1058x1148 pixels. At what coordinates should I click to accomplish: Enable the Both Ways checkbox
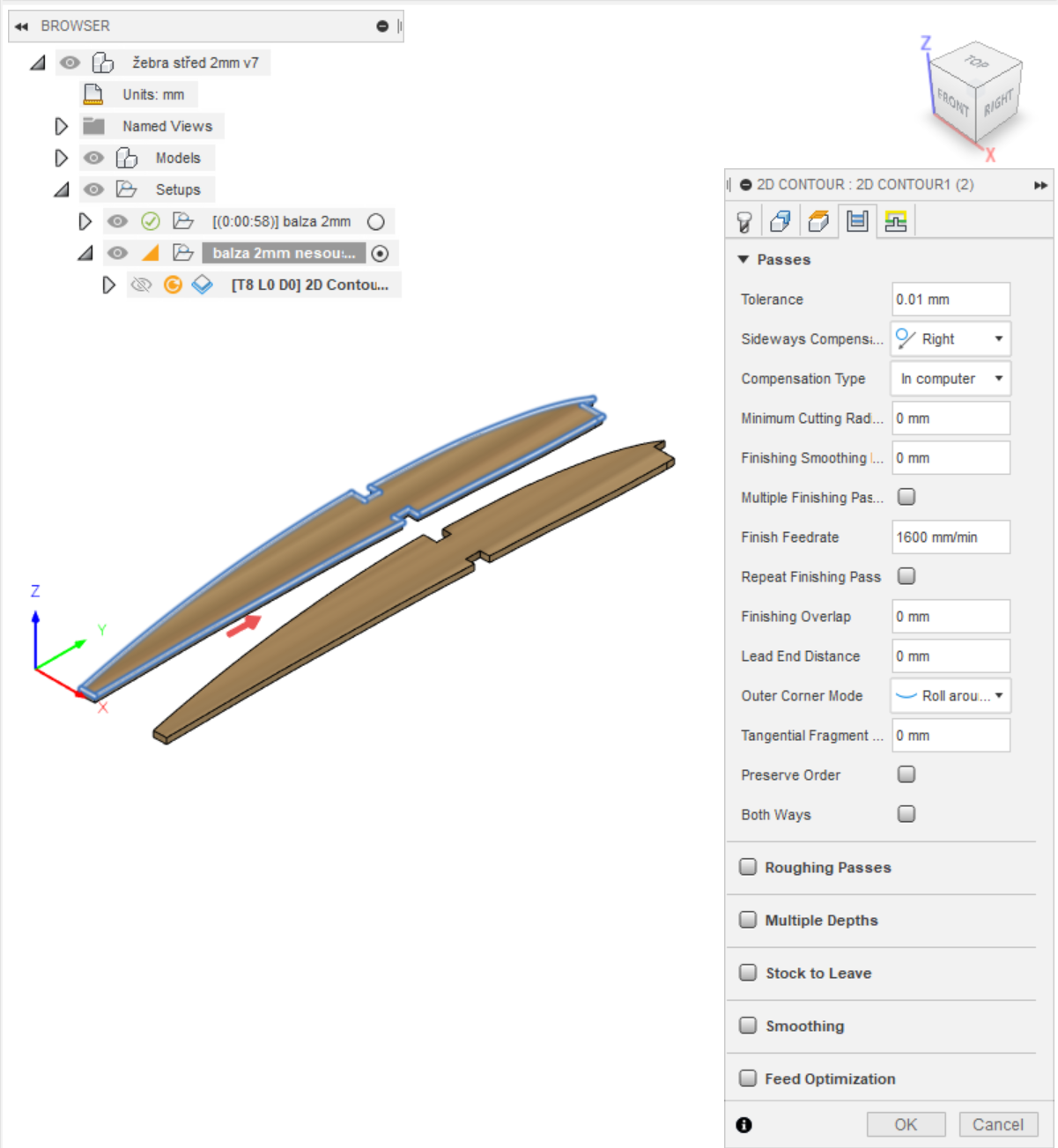click(x=906, y=814)
